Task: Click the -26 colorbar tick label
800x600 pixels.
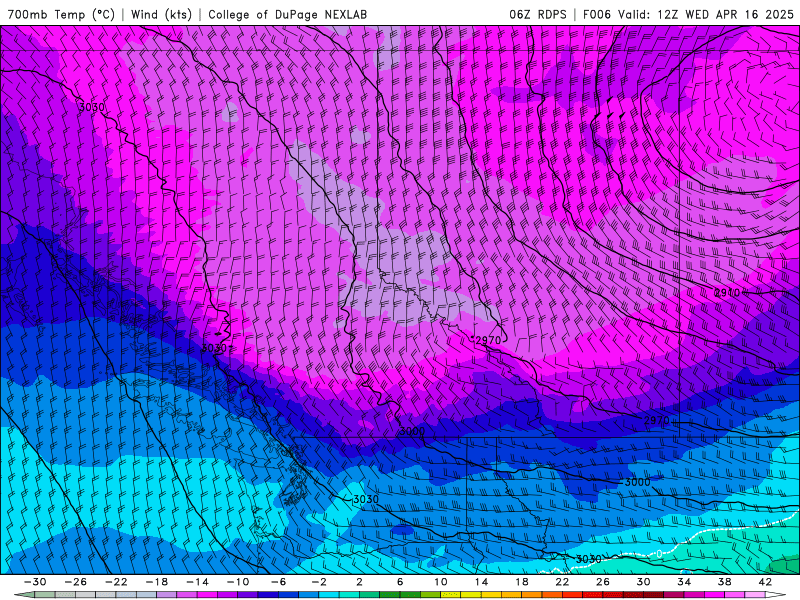Action: pyautogui.click(x=76, y=582)
